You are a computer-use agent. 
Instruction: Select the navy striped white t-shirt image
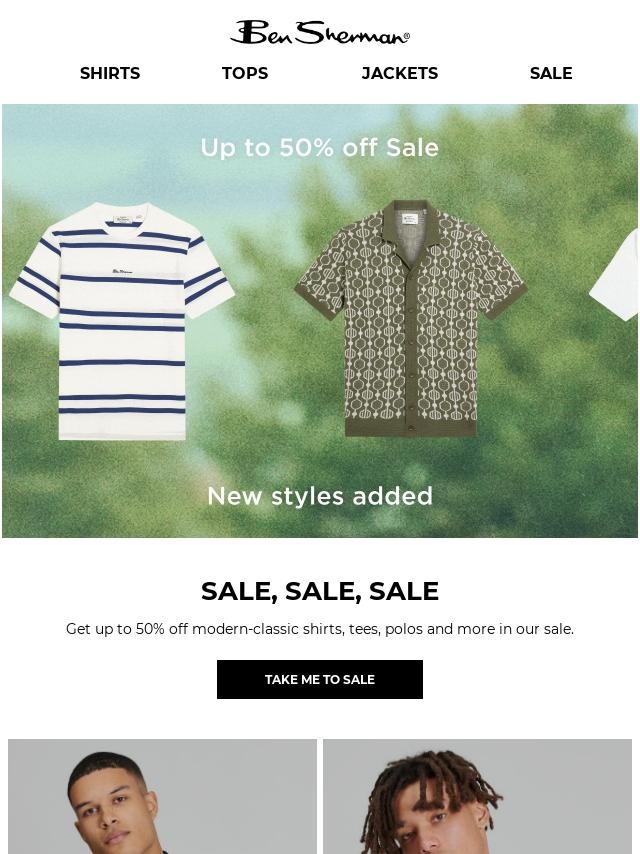click(x=122, y=321)
